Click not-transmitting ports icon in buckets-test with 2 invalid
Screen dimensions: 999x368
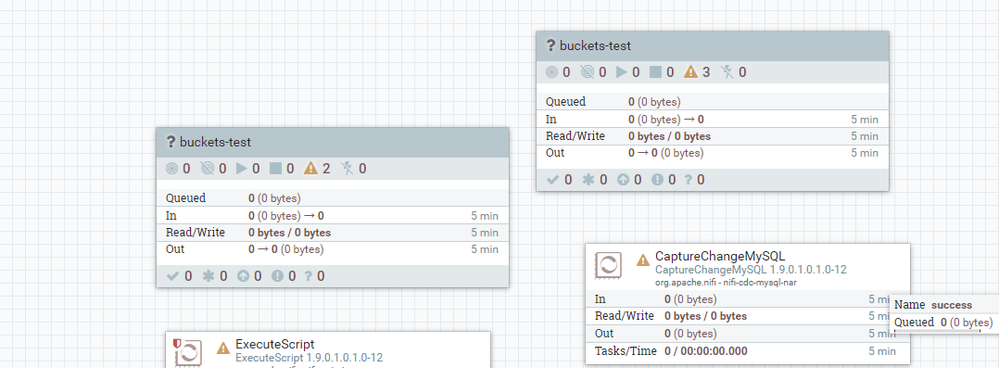(x=208, y=169)
